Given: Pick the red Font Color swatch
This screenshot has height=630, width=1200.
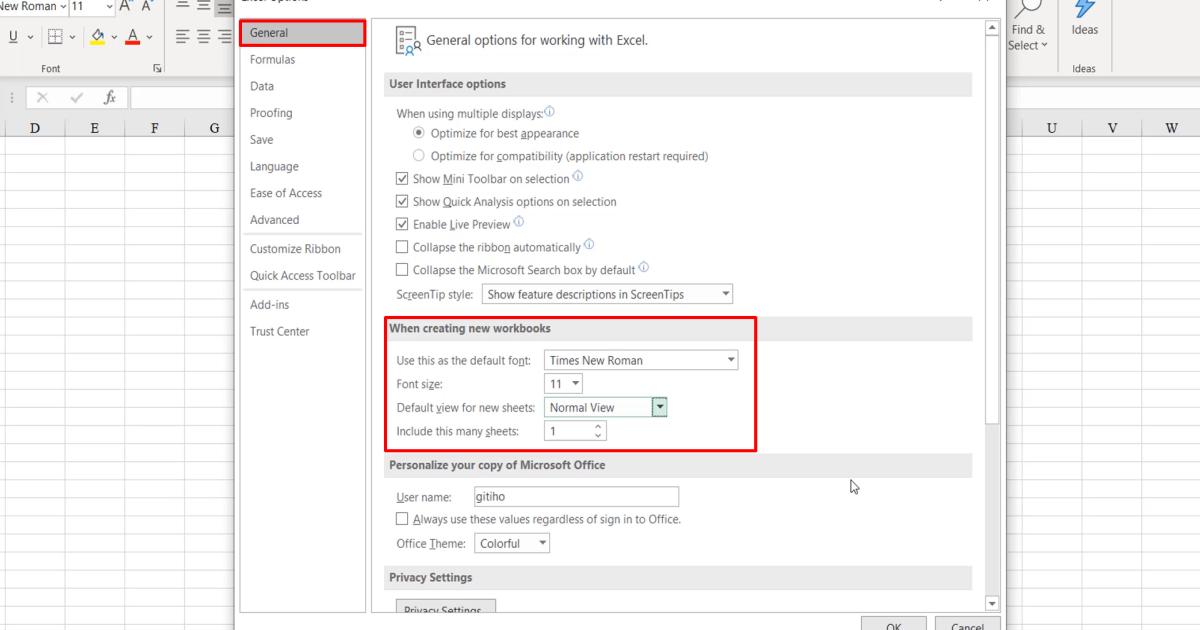Looking at the screenshot, I should click(133, 36).
